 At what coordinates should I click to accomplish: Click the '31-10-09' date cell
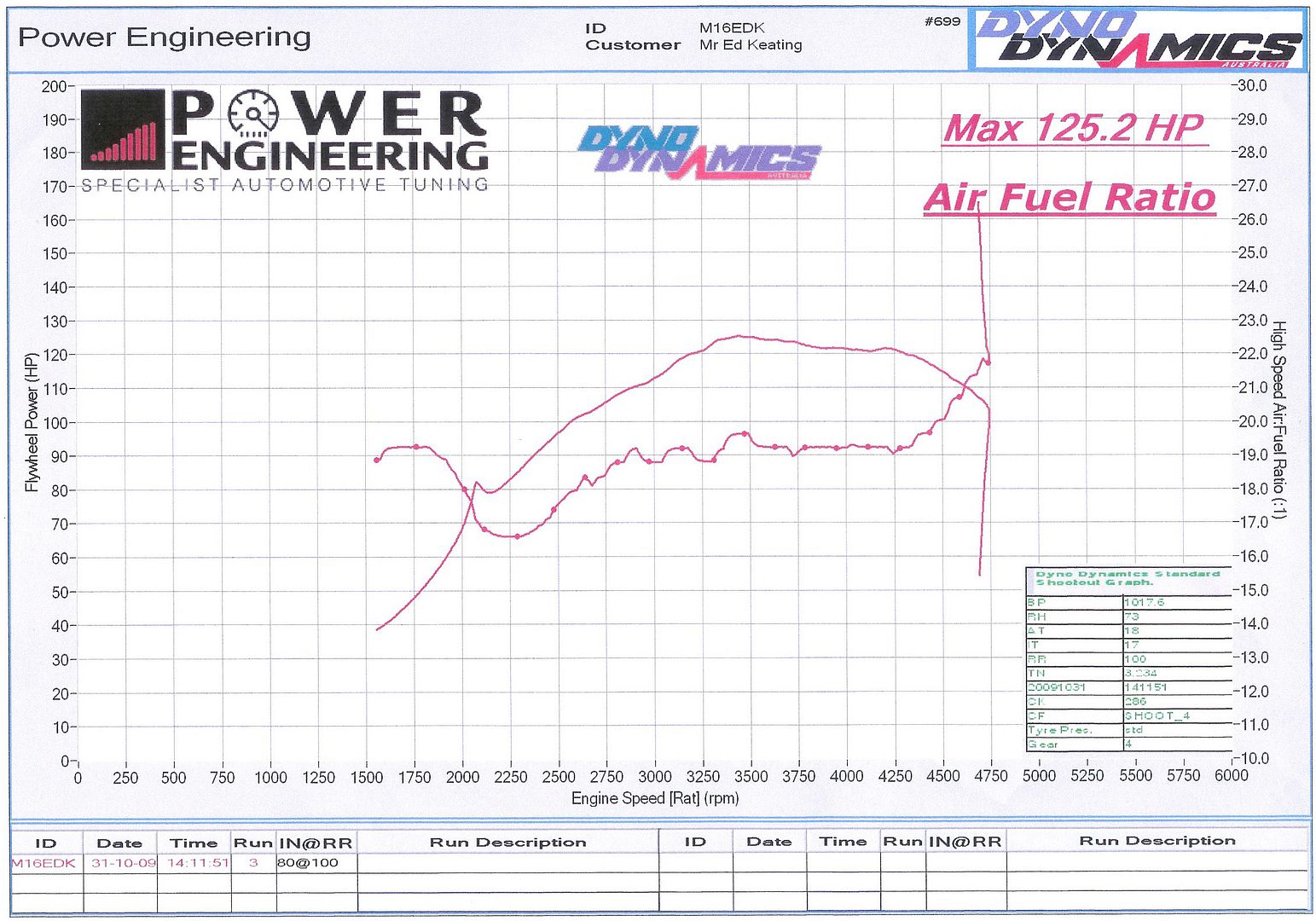(124, 863)
